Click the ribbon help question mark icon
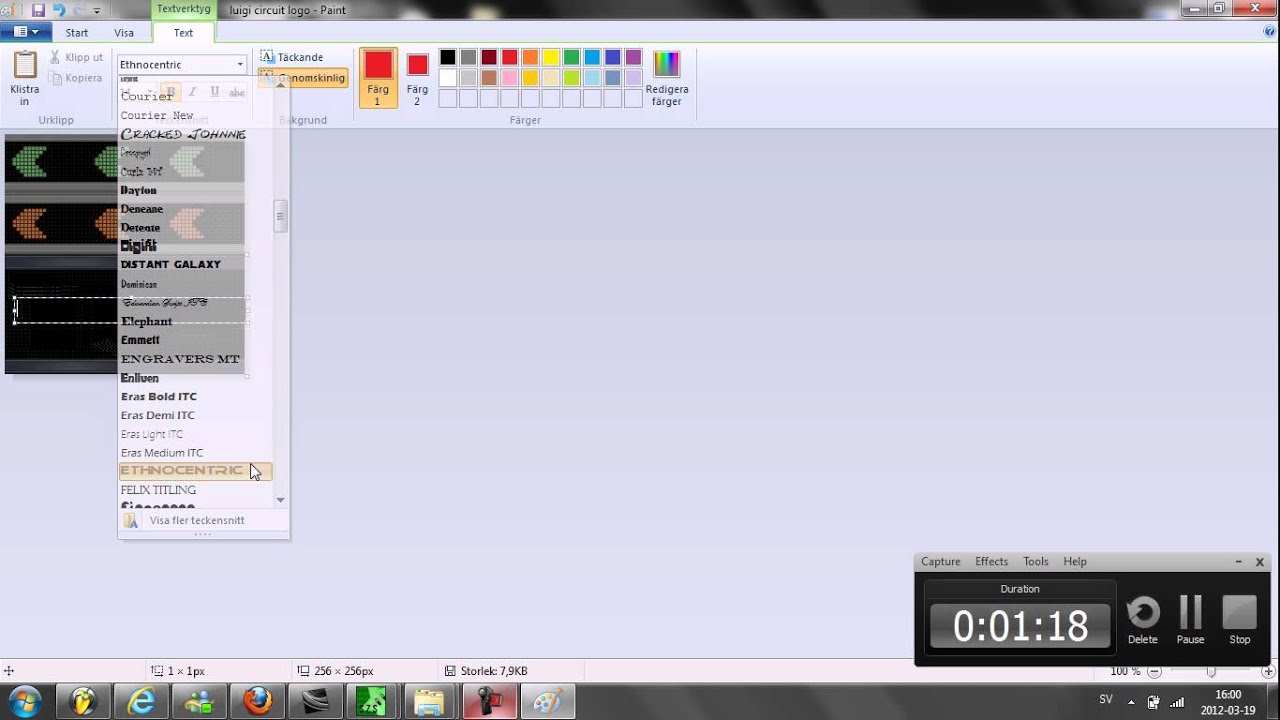The width and height of the screenshot is (1280, 720). [1269, 32]
